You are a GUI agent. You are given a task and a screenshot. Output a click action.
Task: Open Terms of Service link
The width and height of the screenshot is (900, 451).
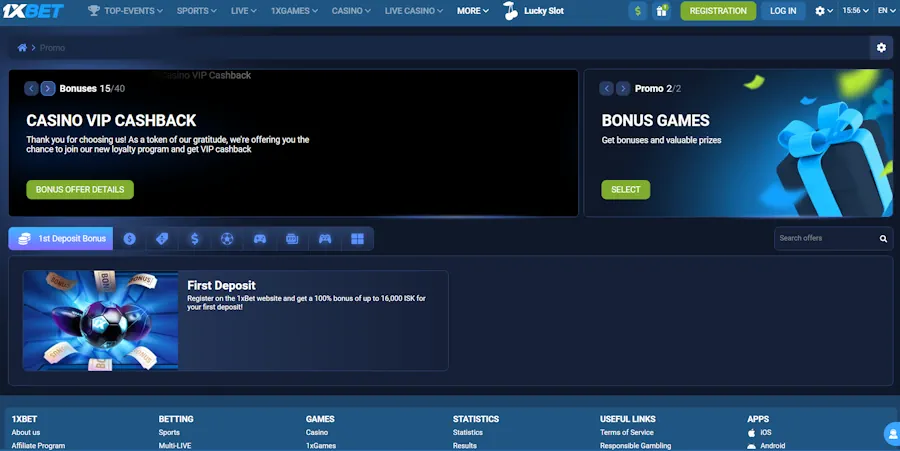tap(627, 432)
